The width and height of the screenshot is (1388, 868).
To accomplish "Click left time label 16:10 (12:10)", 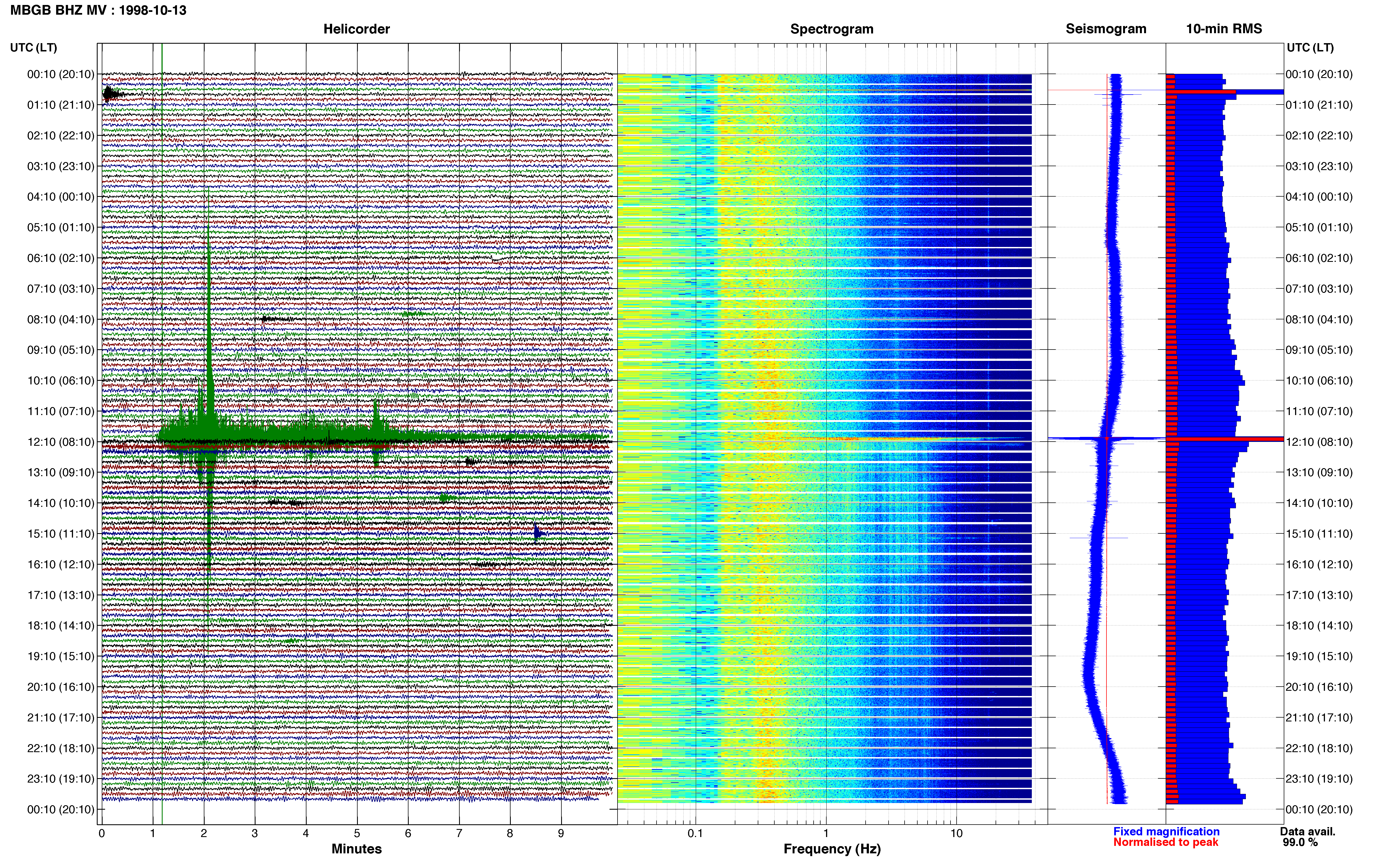I will 60,564.
